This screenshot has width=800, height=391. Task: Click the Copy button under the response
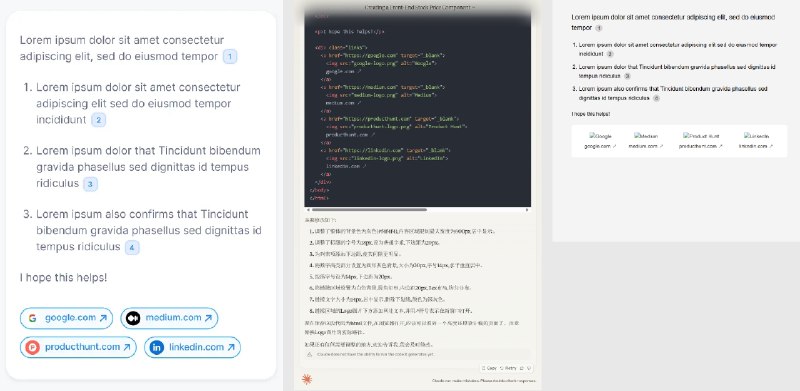click(x=489, y=368)
